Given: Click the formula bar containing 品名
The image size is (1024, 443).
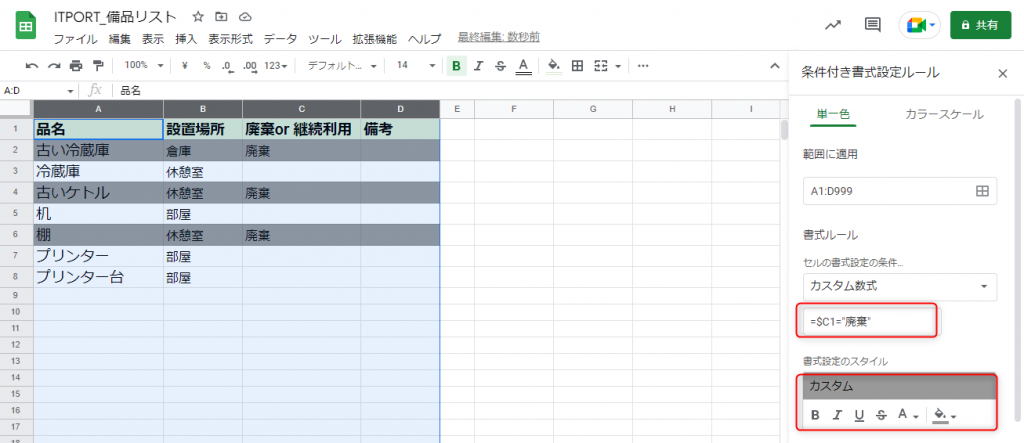Looking at the screenshot, I should pyautogui.click(x=451, y=91).
